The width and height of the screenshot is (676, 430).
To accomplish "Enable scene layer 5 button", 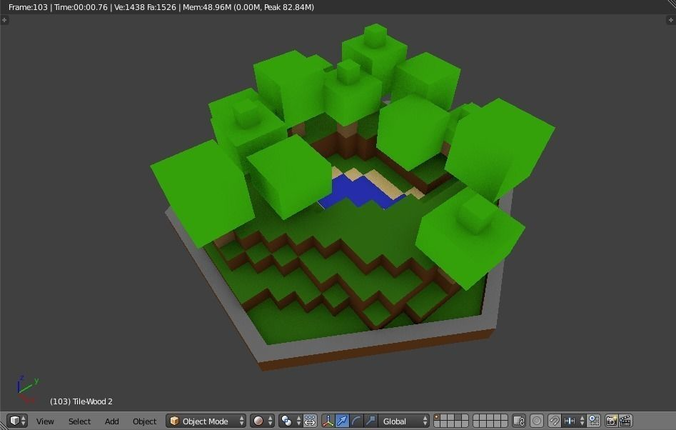I will [x=465, y=417].
